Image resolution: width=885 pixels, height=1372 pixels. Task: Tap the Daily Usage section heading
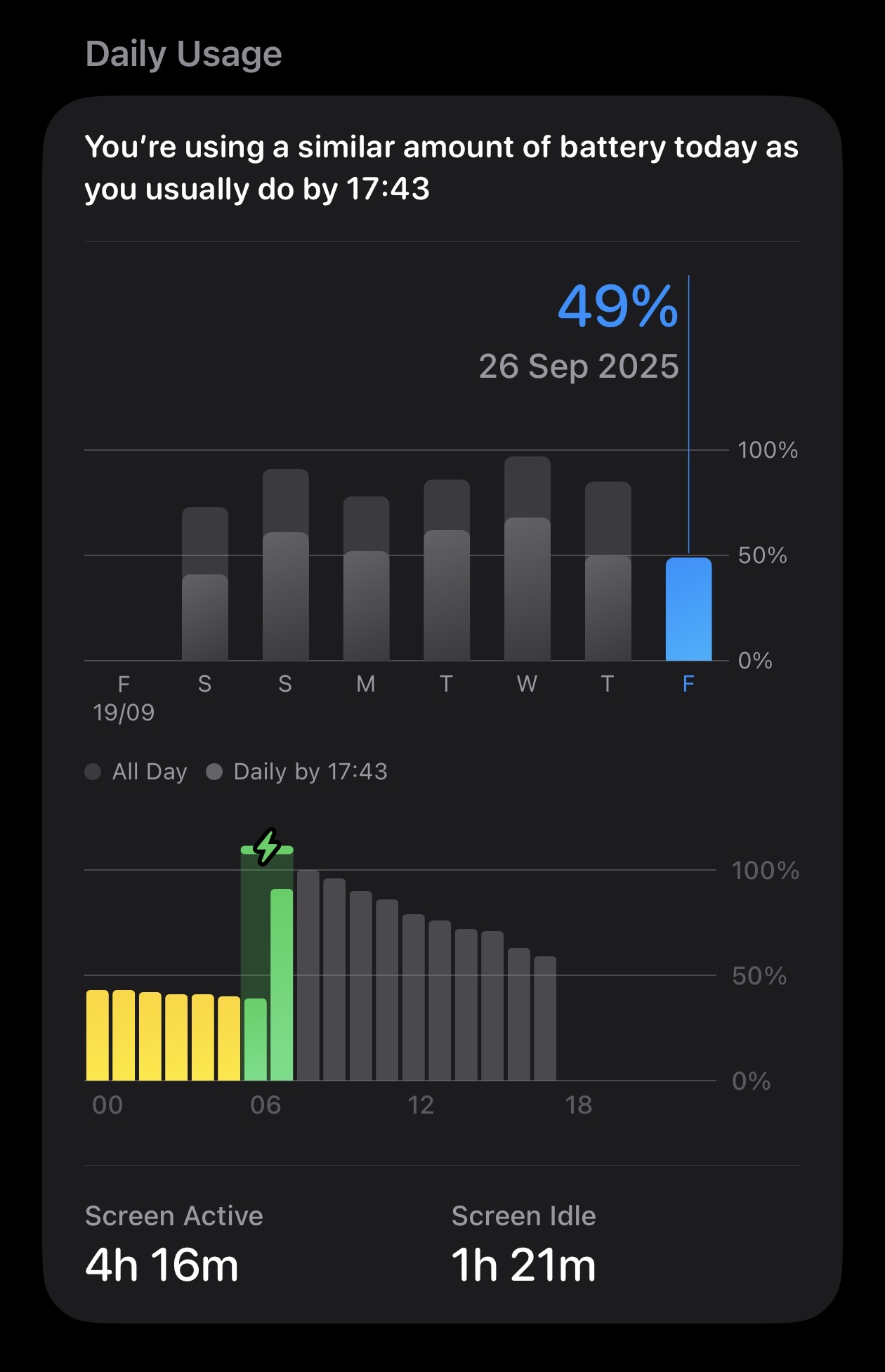pos(183,54)
